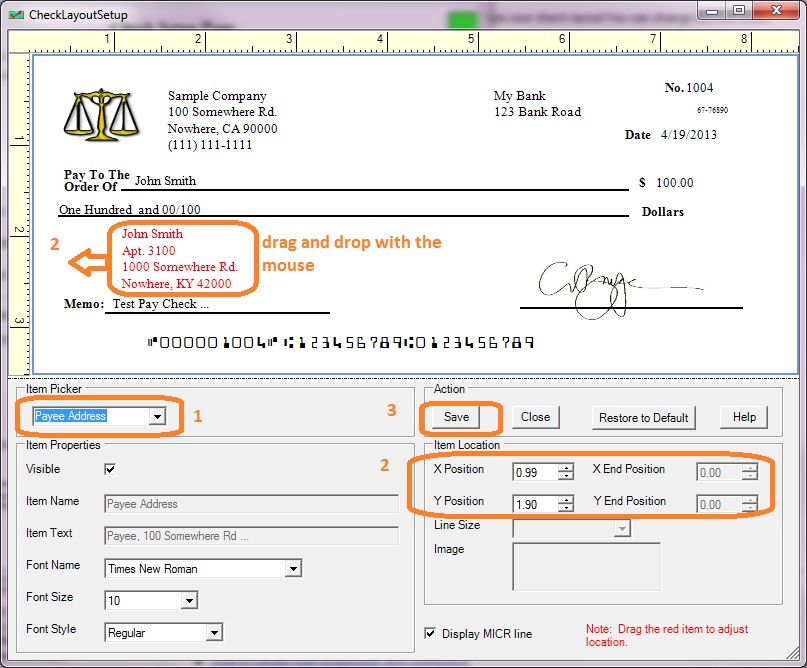Open Help for the layout setup

743,417
